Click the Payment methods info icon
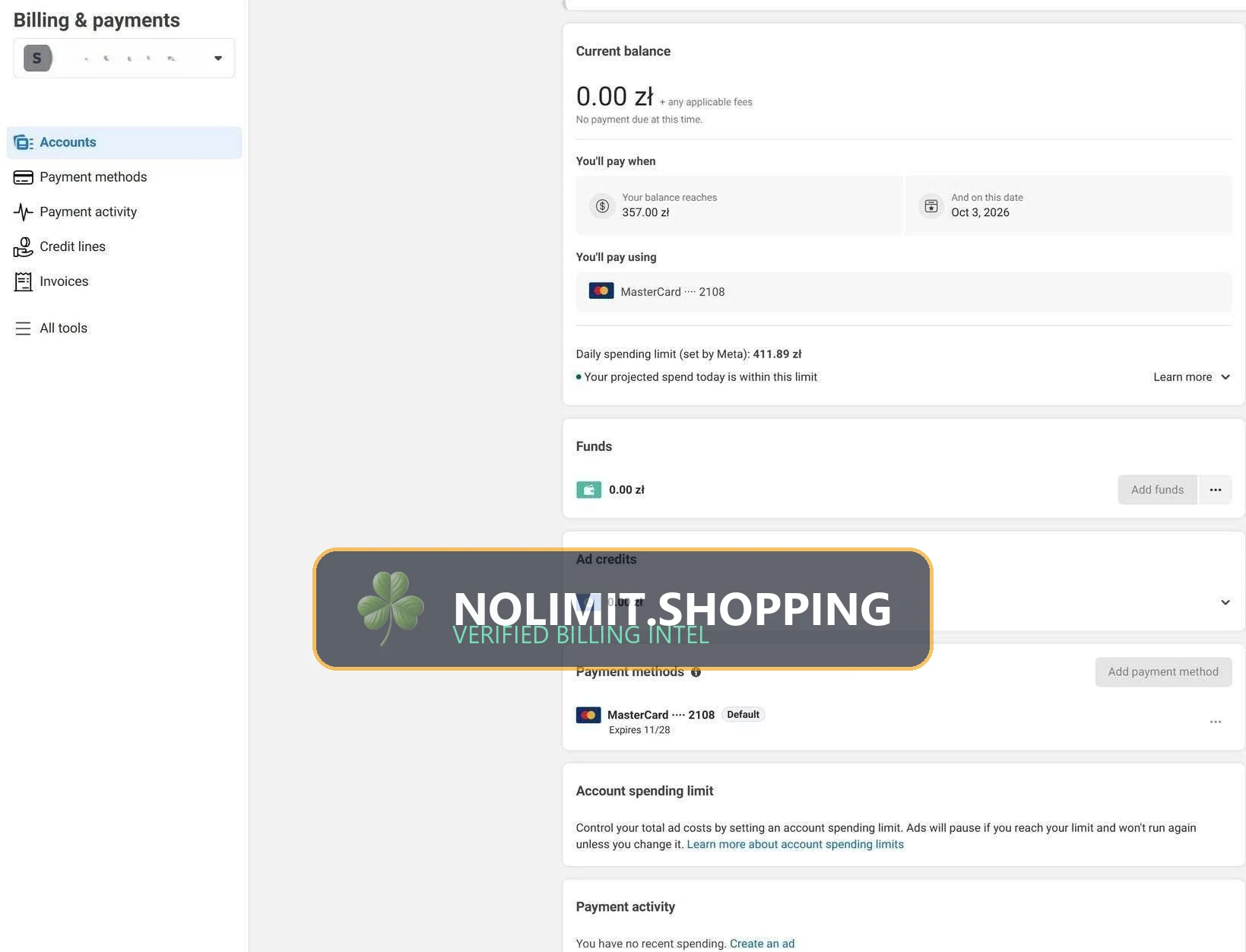This screenshot has width=1246, height=952. [696, 672]
